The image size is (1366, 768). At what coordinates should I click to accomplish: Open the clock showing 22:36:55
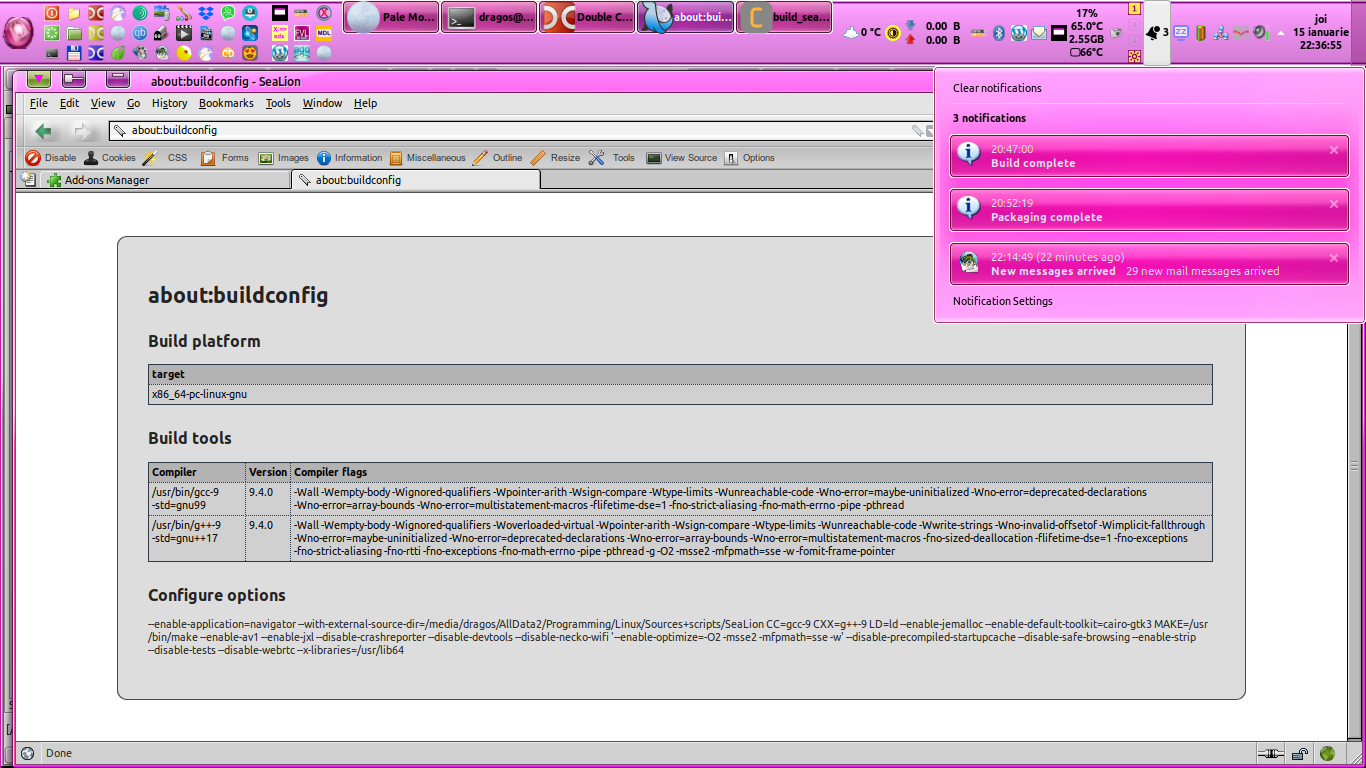point(1320,32)
